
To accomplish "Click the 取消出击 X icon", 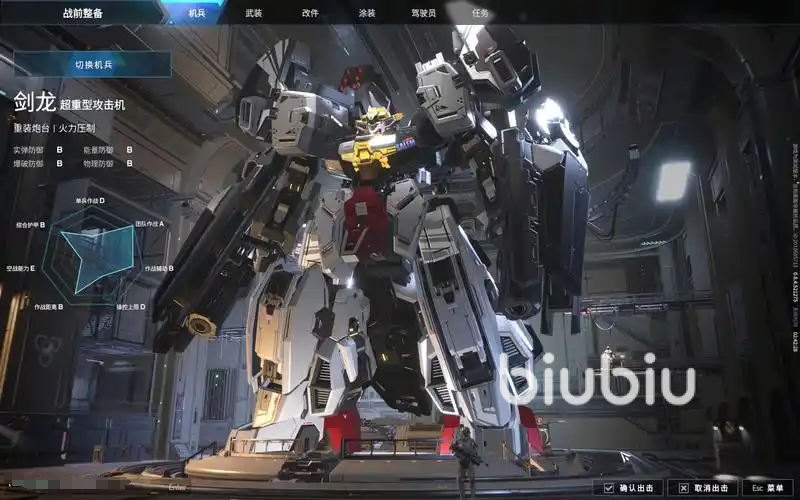I will pos(683,488).
